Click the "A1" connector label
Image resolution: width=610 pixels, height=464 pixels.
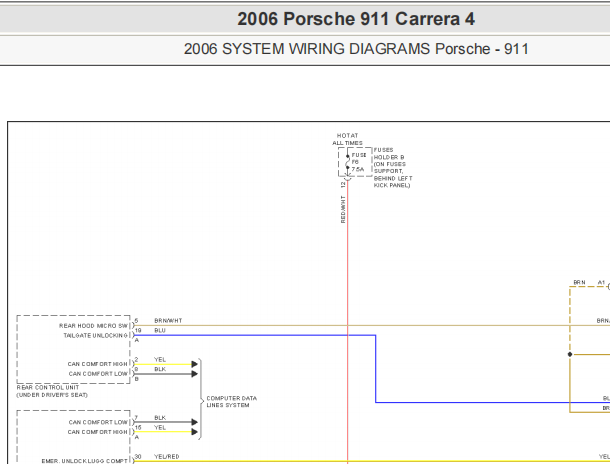pyautogui.click(x=601, y=282)
